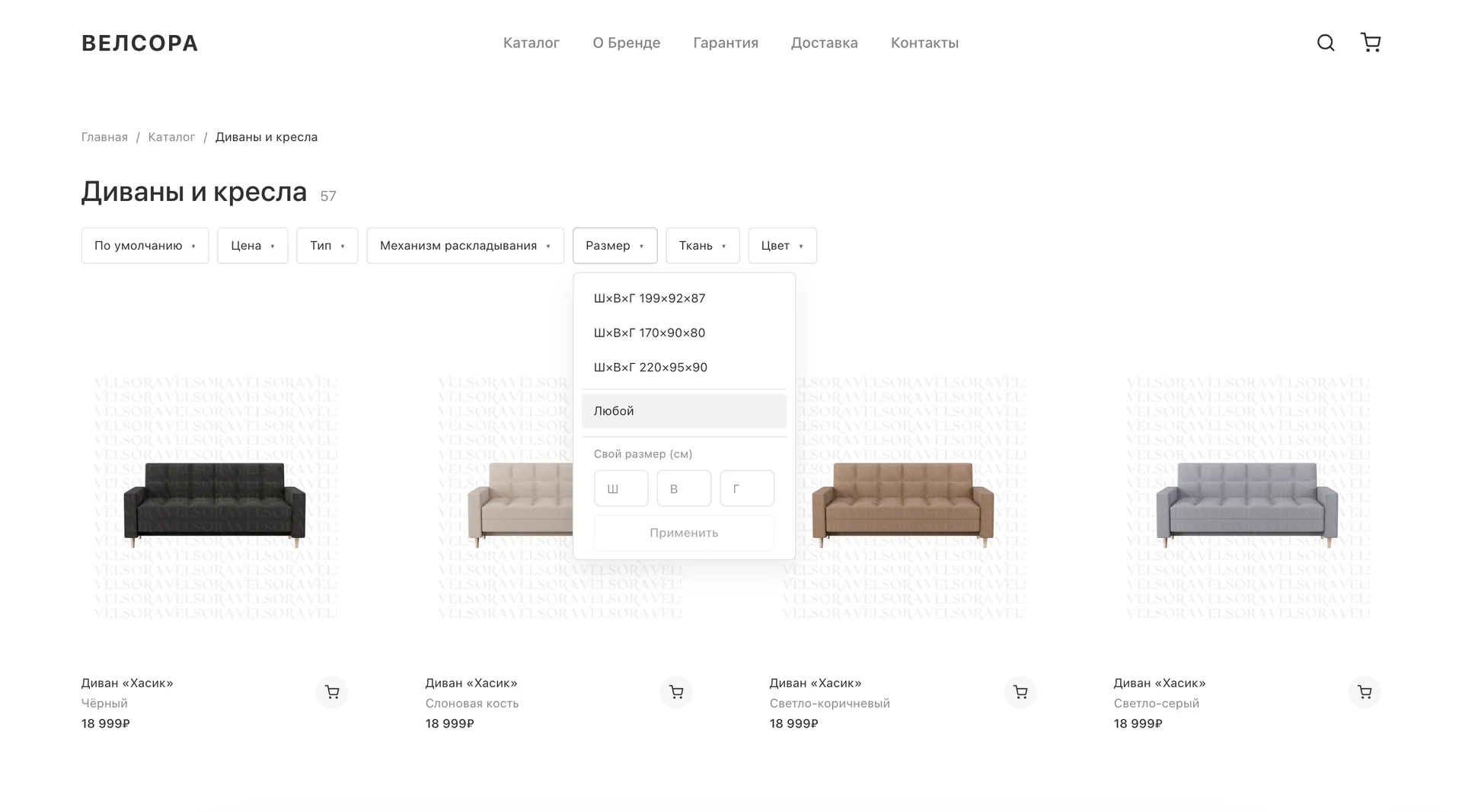Image resolution: width=1462 pixels, height=812 pixels.
Task: Click the ВЕЛСОРА logo
Action: click(139, 43)
